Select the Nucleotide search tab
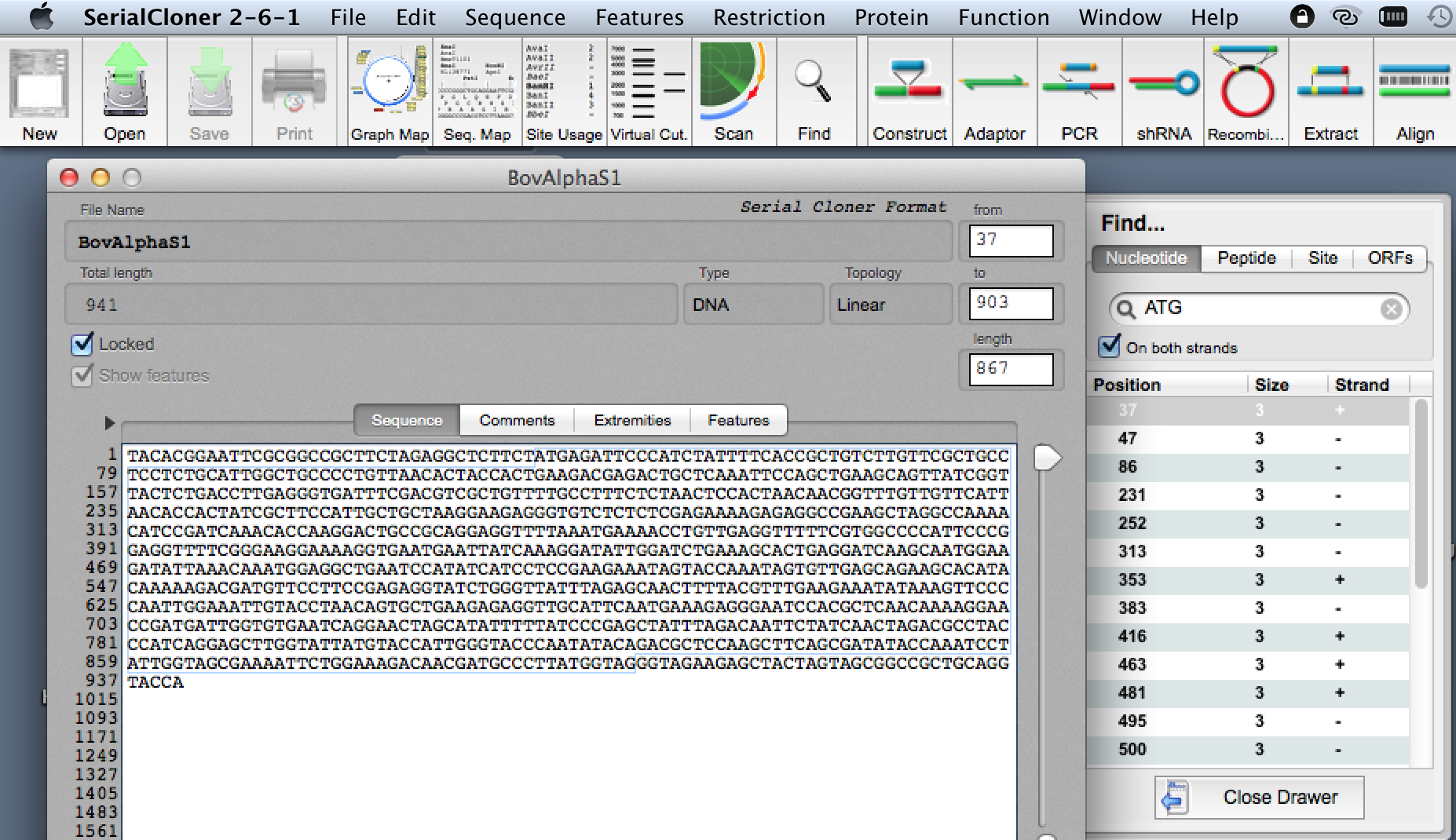Viewport: 1456px width, 840px height. (1147, 258)
